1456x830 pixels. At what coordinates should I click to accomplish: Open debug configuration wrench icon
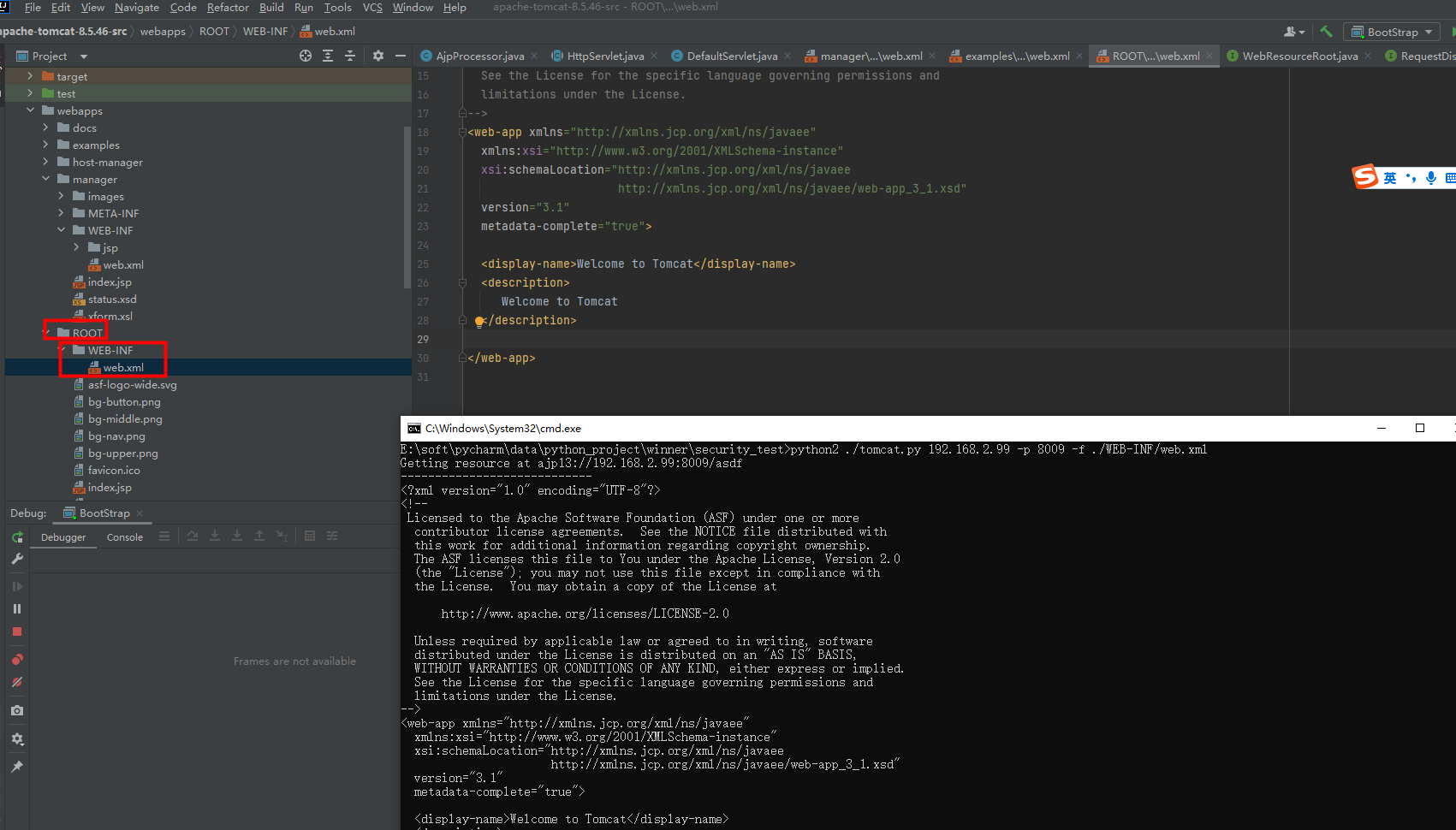pyautogui.click(x=17, y=559)
